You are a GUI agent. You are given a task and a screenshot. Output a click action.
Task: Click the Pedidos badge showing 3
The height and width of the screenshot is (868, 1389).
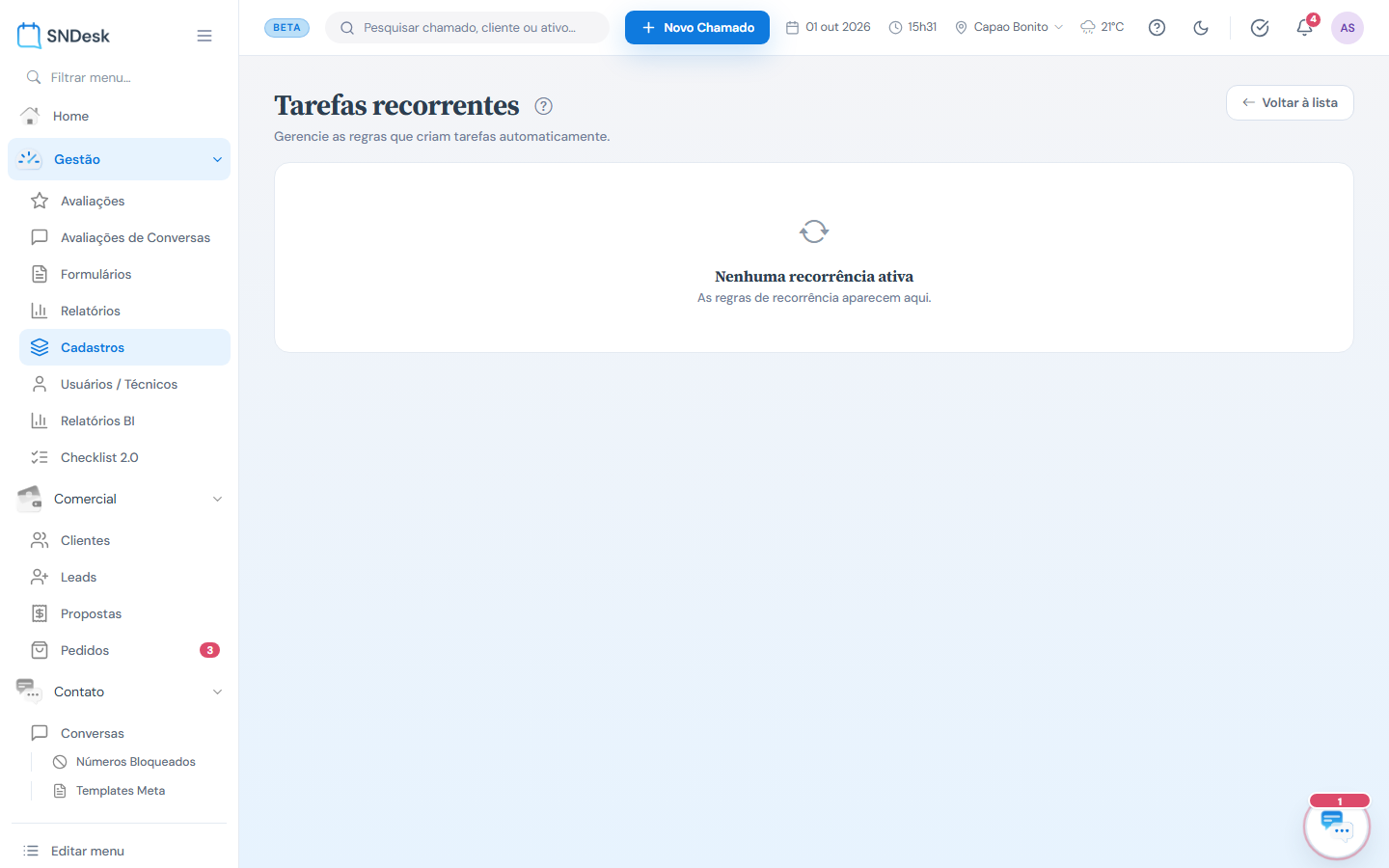pyautogui.click(x=209, y=650)
